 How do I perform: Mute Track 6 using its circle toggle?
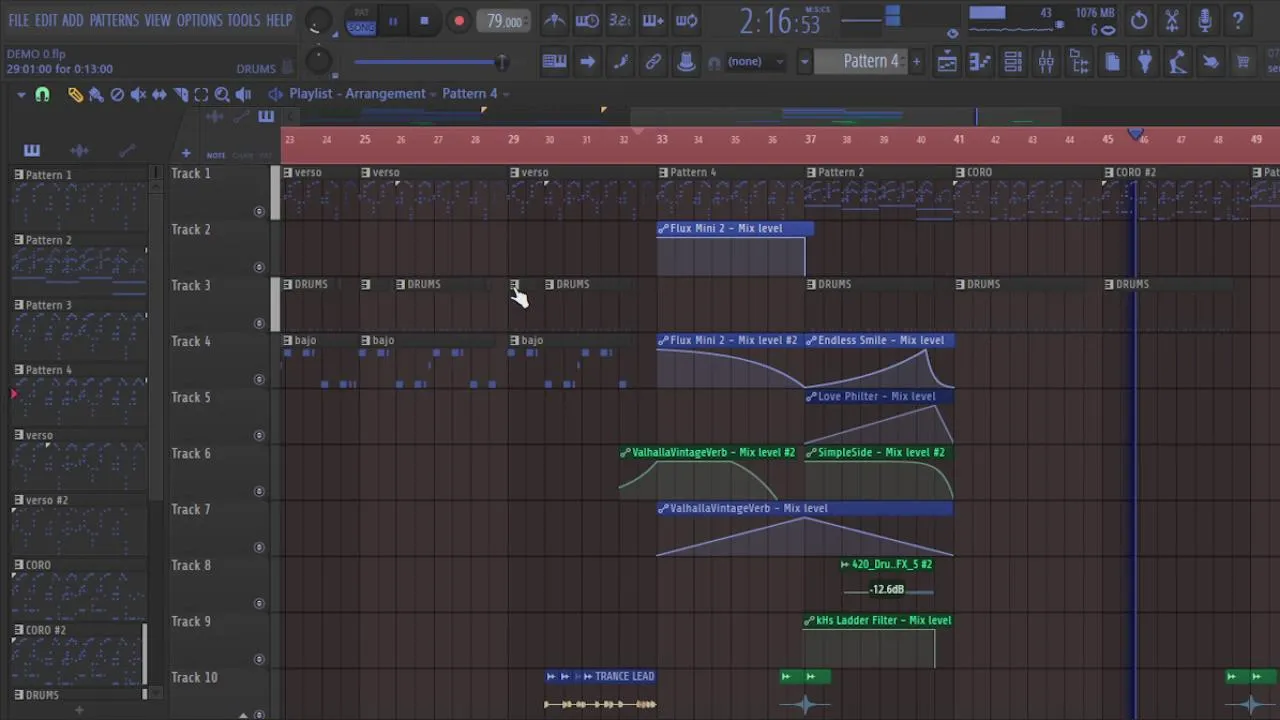click(259, 491)
